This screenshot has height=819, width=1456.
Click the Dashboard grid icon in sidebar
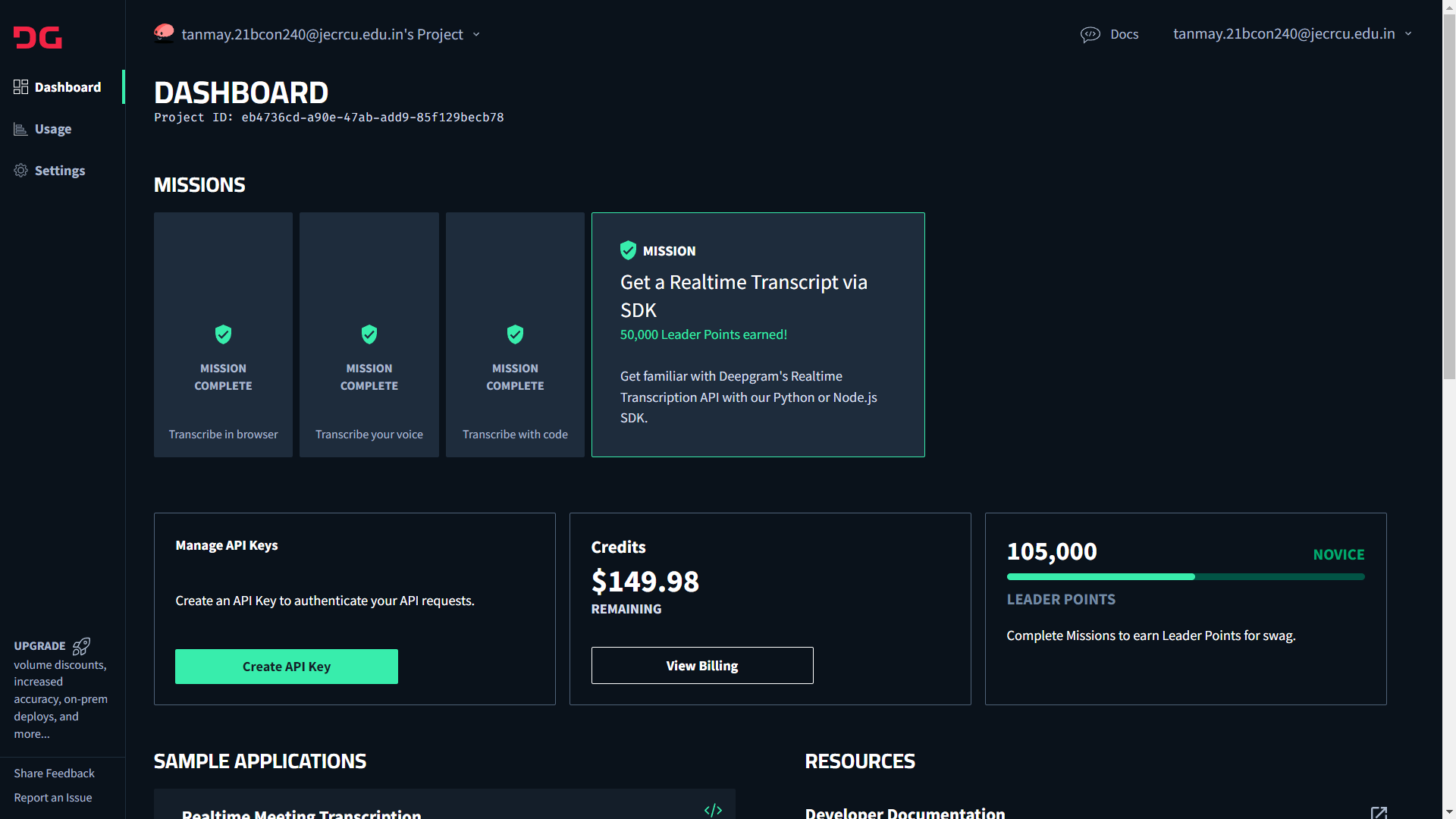[20, 87]
